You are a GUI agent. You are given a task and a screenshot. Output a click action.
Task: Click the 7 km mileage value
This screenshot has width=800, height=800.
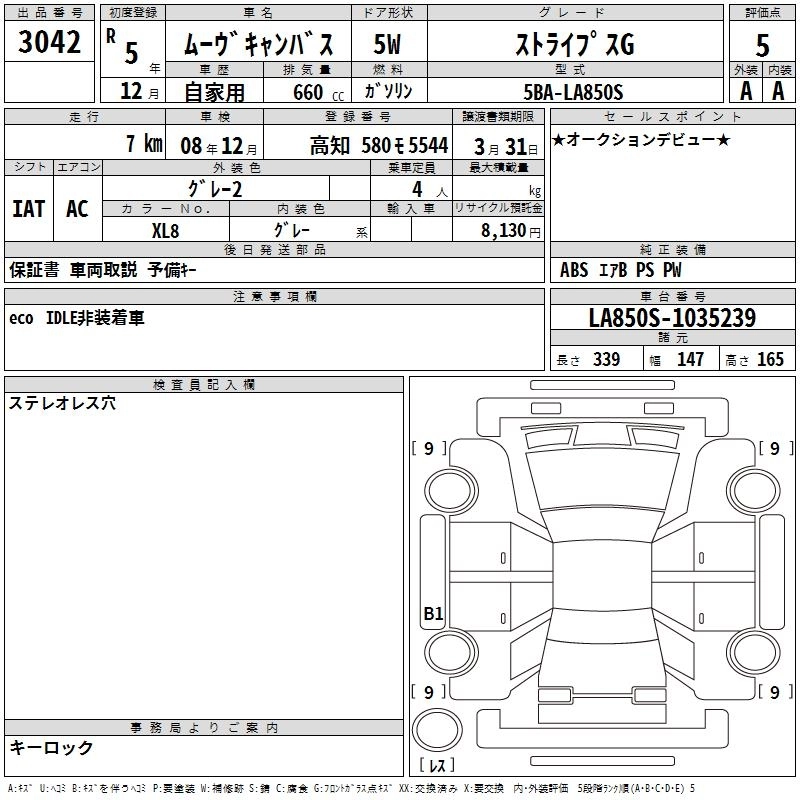(x=144, y=144)
